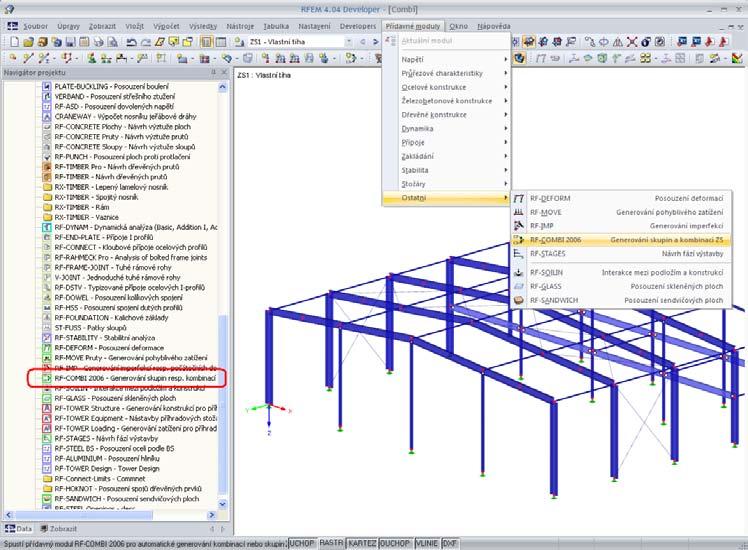
Task: Toggle KARTEZ mode in the status bar
Action: [362, 543]
